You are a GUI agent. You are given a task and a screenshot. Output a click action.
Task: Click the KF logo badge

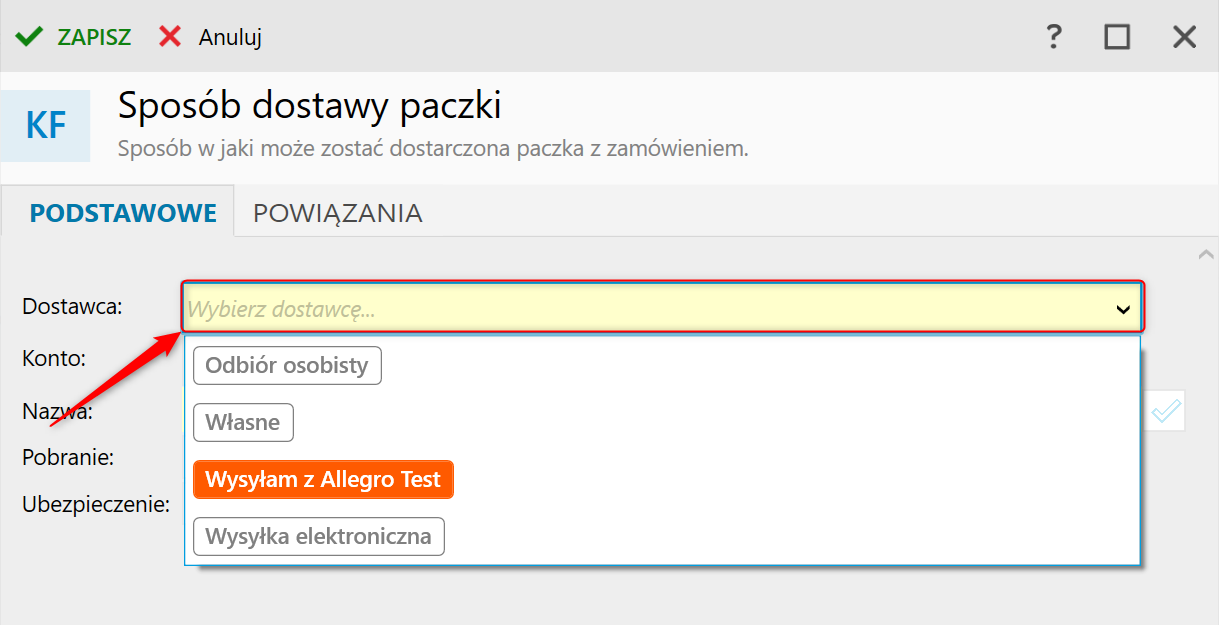point(46,126)
